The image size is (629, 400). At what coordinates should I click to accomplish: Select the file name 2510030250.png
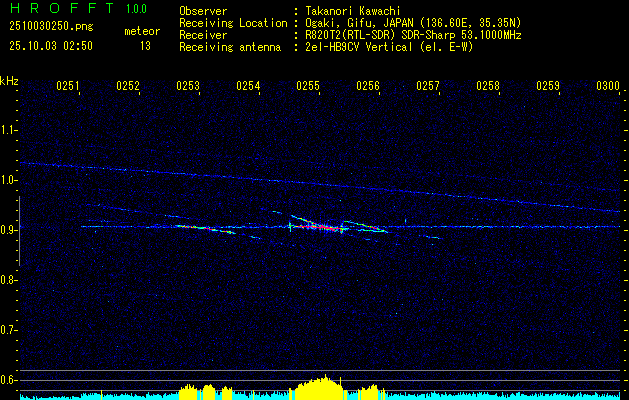tap(51, 27)
